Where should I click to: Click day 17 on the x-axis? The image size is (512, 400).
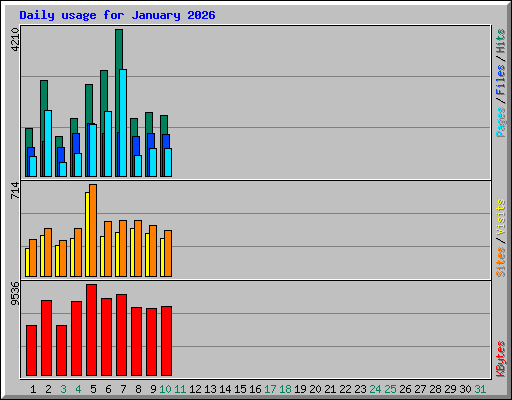point(270,389)
